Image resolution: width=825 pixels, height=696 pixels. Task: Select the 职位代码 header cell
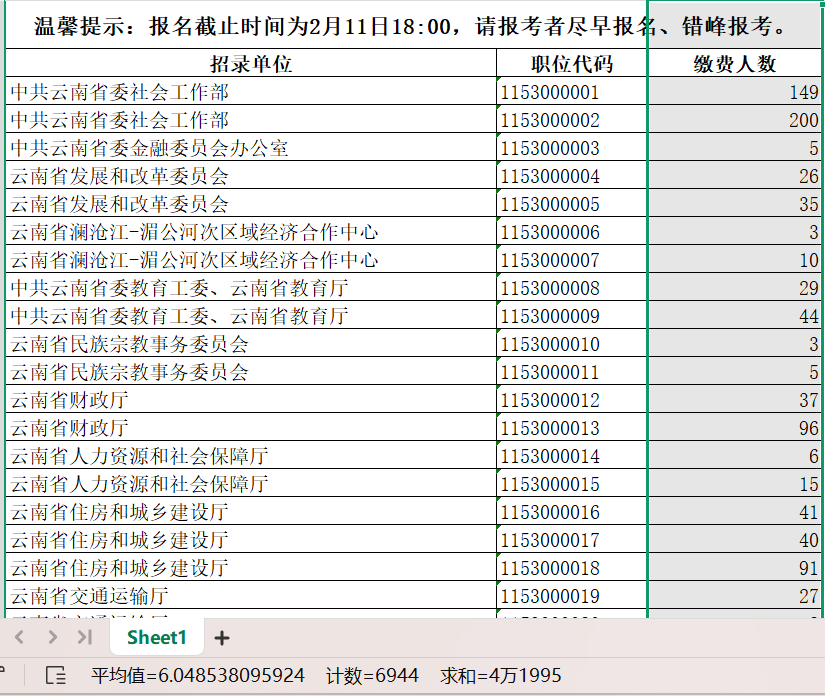tap(572, 64)
